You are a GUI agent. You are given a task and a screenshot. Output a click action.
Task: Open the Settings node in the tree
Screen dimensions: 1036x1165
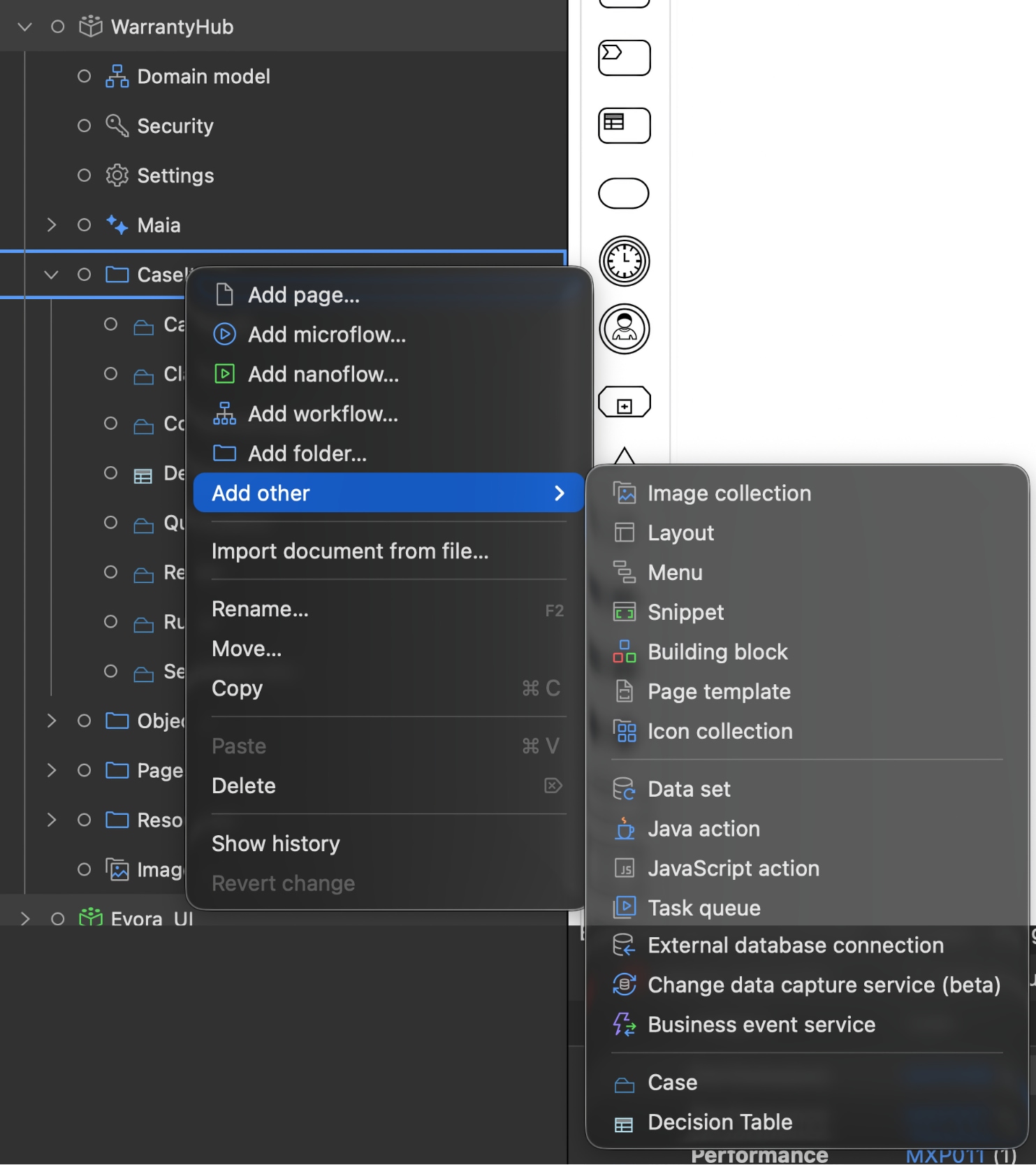pyautogui.click(x=175, y=175)
